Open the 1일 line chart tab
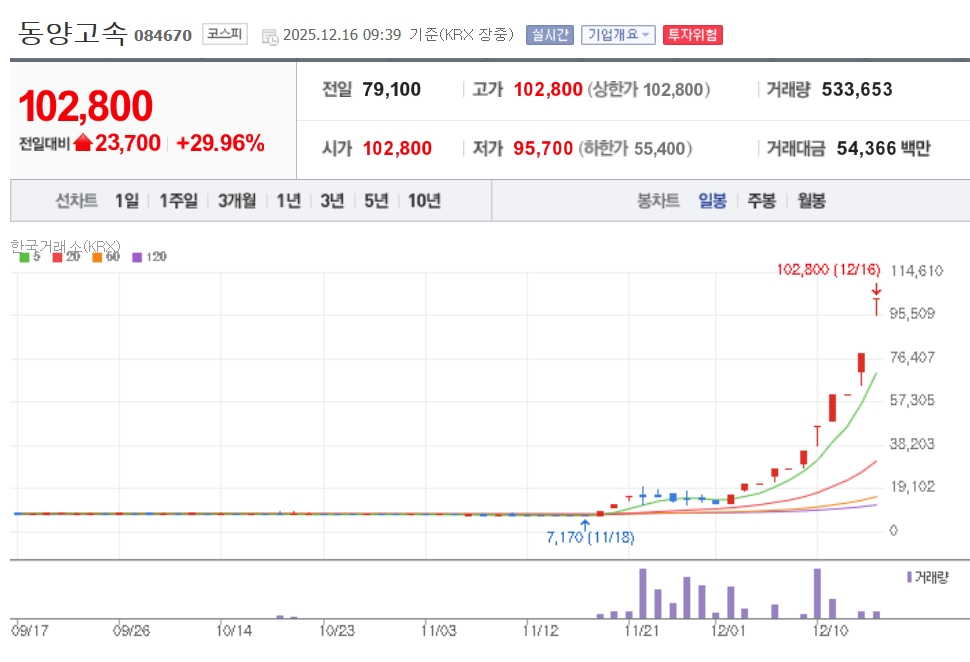Image resolution: width=970 pixels, height=662 pixels. click(127, 200)
